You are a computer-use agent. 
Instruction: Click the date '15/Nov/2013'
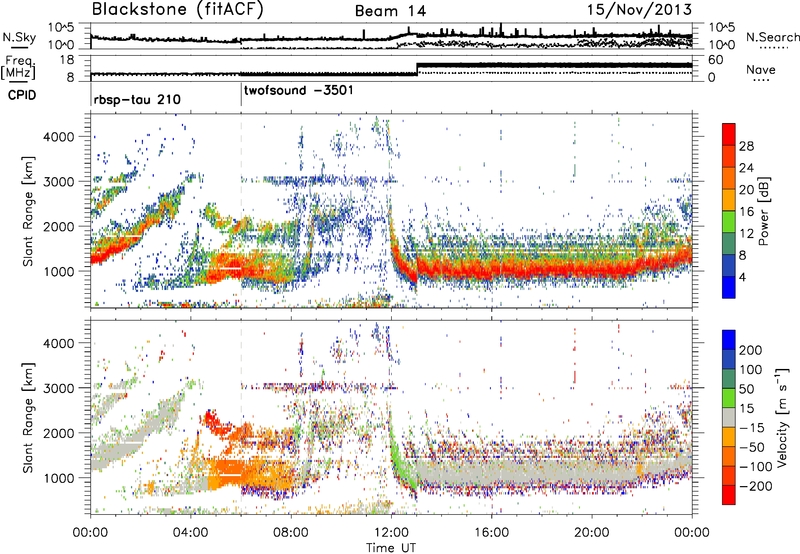point(639,10)
